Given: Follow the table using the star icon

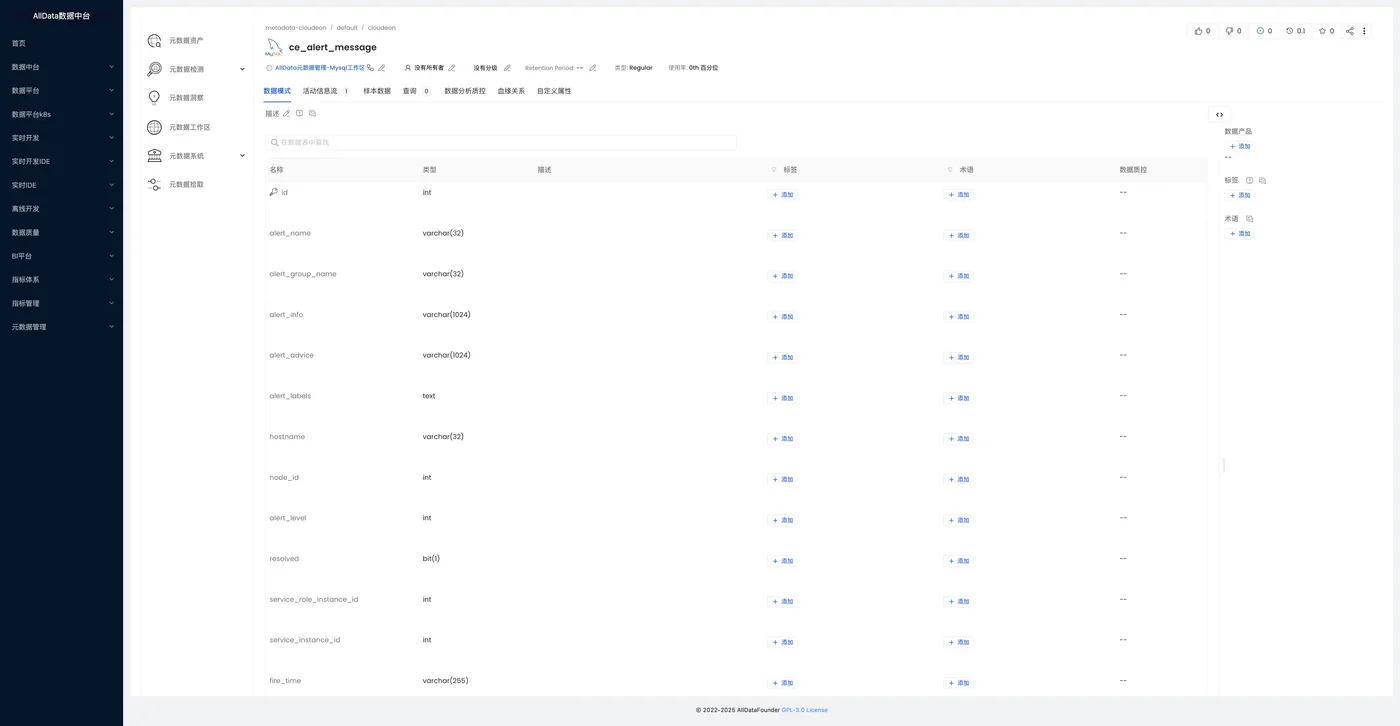Looking at the screenshot, I should coord(1326,31).
